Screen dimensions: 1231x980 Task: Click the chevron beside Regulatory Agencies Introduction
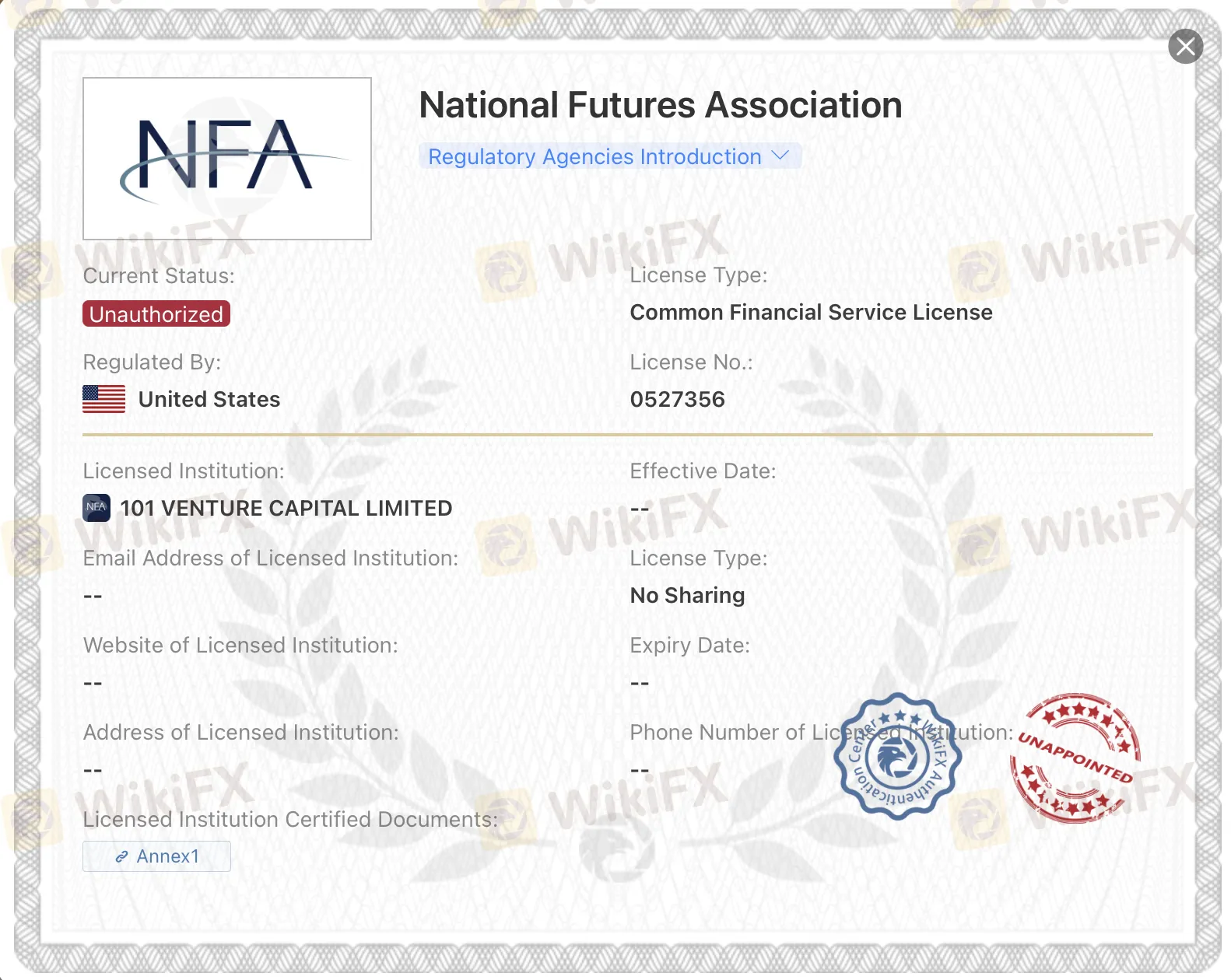pyautogui.click(x=780, y=156)
